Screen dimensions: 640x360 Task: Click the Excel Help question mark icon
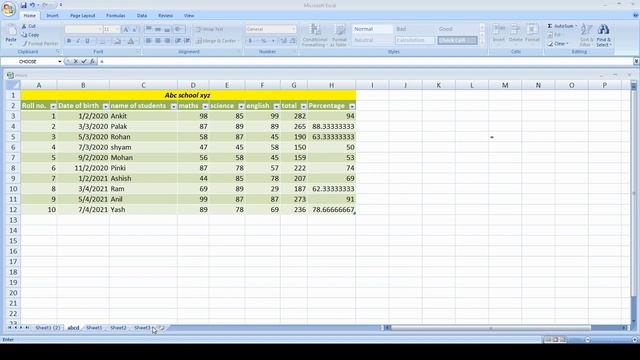635,16
